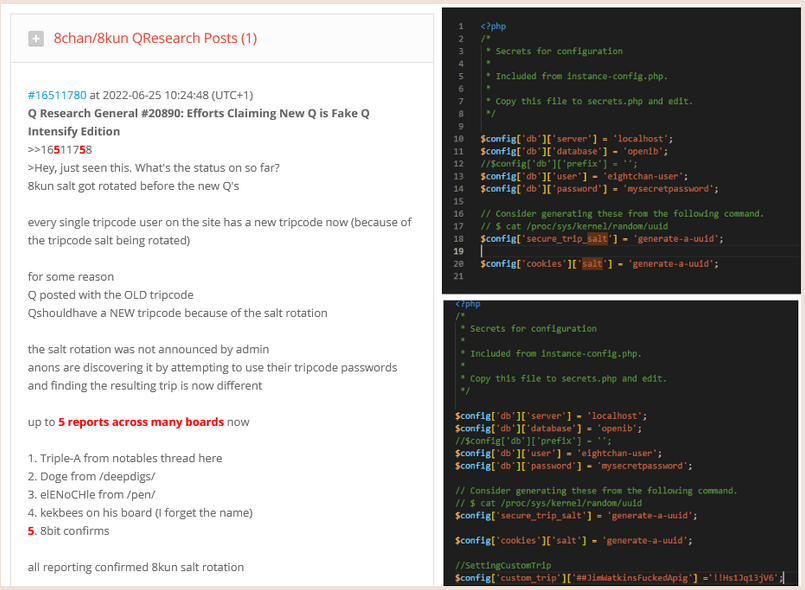
Task: Click the red '5 reports across many boards' text
Action: click(141, 422)
